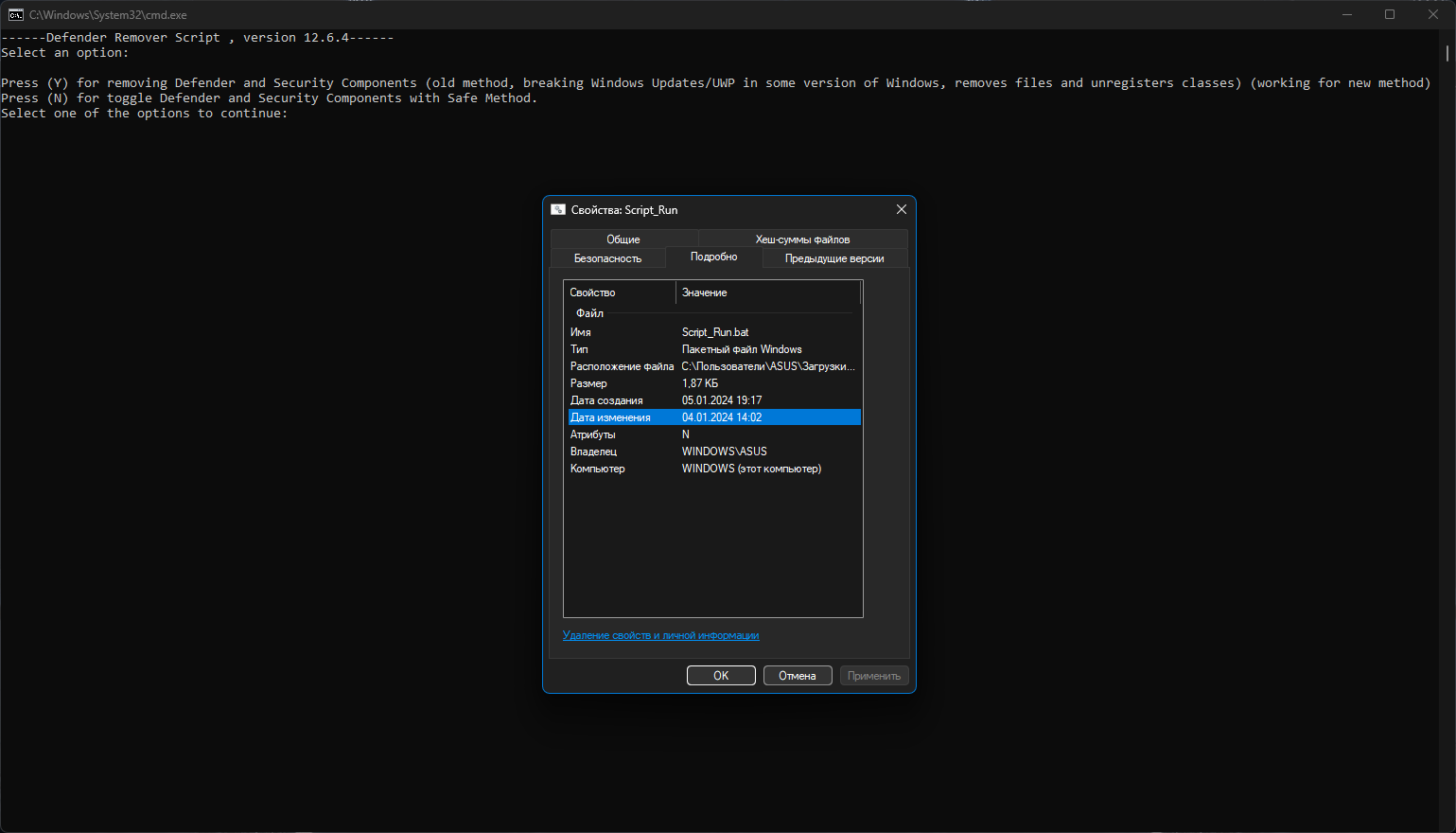Switch to the Общие tab

[x=623, y=239]
